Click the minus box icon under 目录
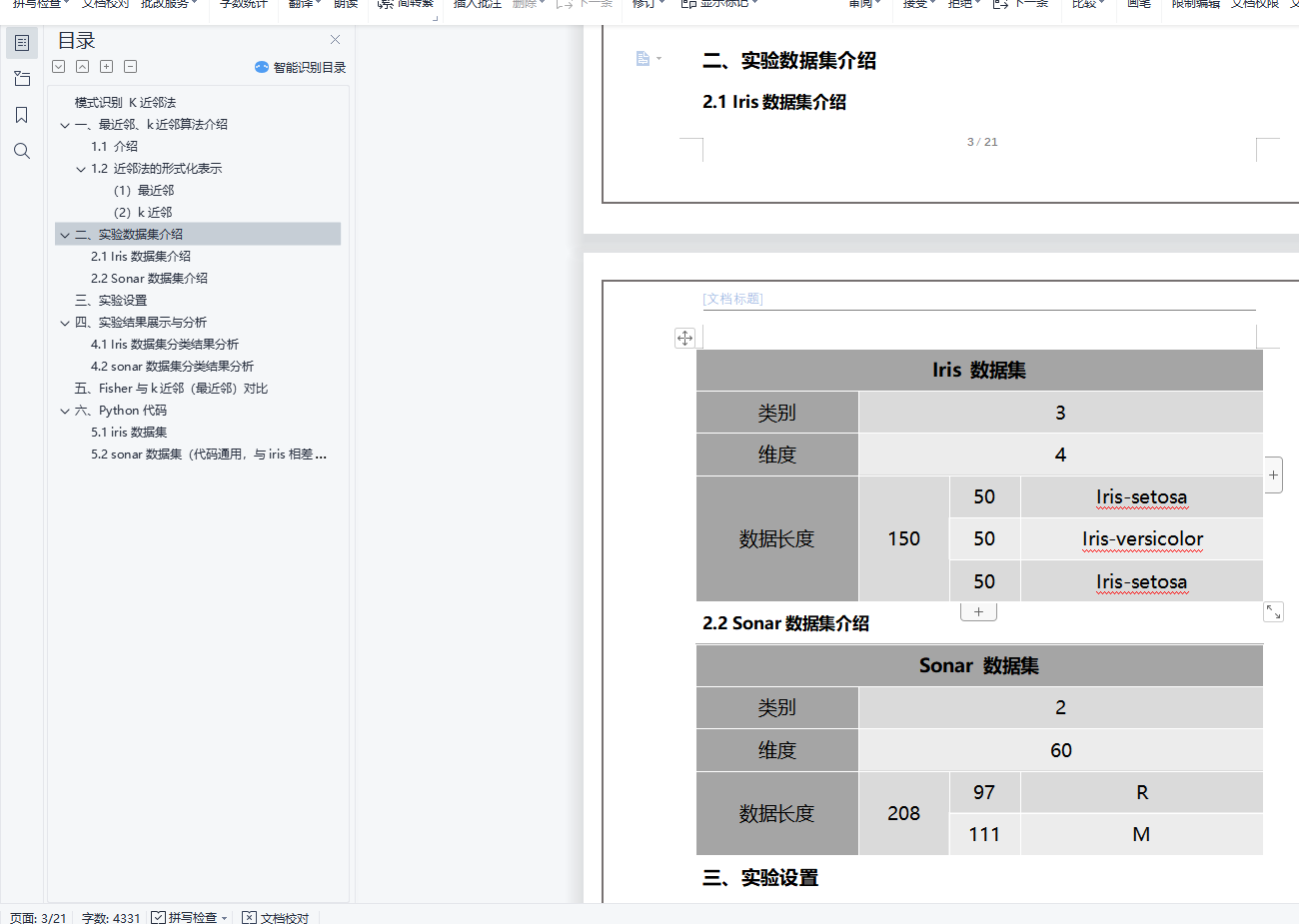 tap(131, 67)
